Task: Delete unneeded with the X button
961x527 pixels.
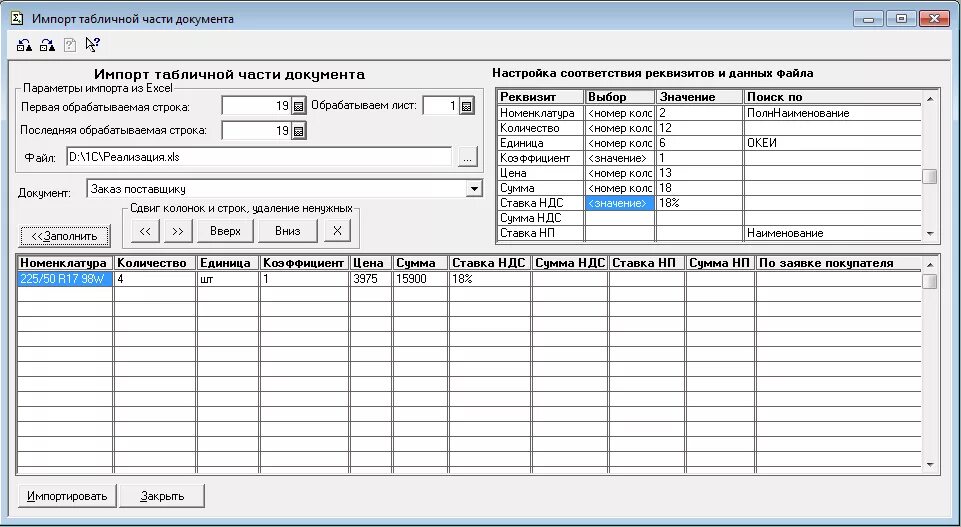Action: 337,231
